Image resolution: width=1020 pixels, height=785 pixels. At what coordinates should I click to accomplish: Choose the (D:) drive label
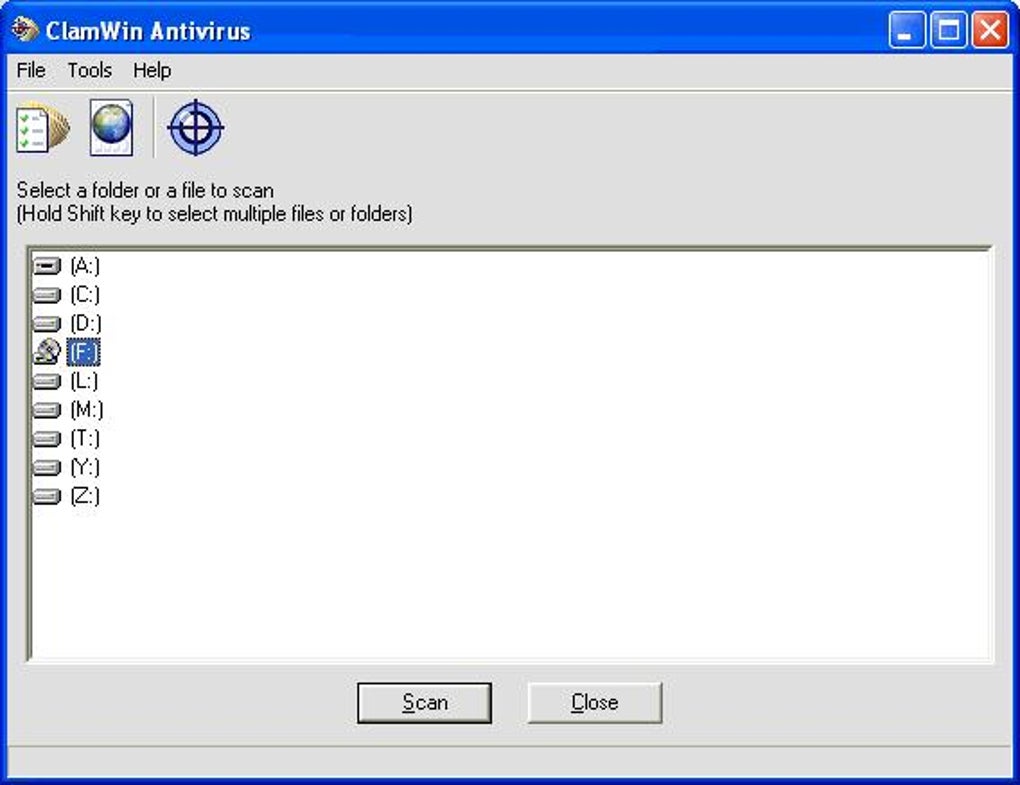(x=85, y=323)
